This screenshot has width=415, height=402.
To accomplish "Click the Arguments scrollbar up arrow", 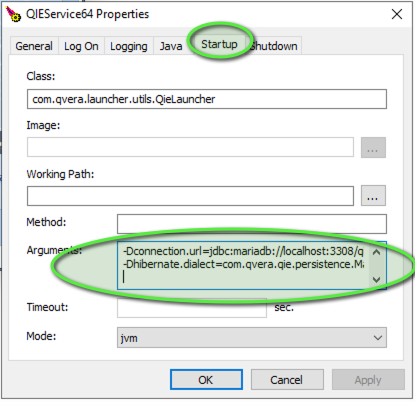I will pyautogui.click(x=377, y=252).
